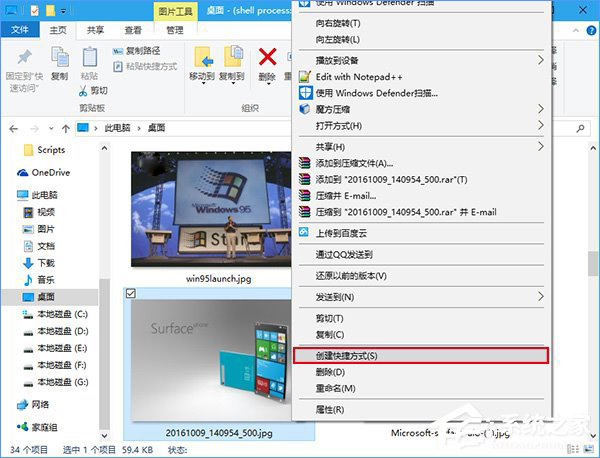
Task: Select 此电脑 in navigation pane
Action: 37,195
